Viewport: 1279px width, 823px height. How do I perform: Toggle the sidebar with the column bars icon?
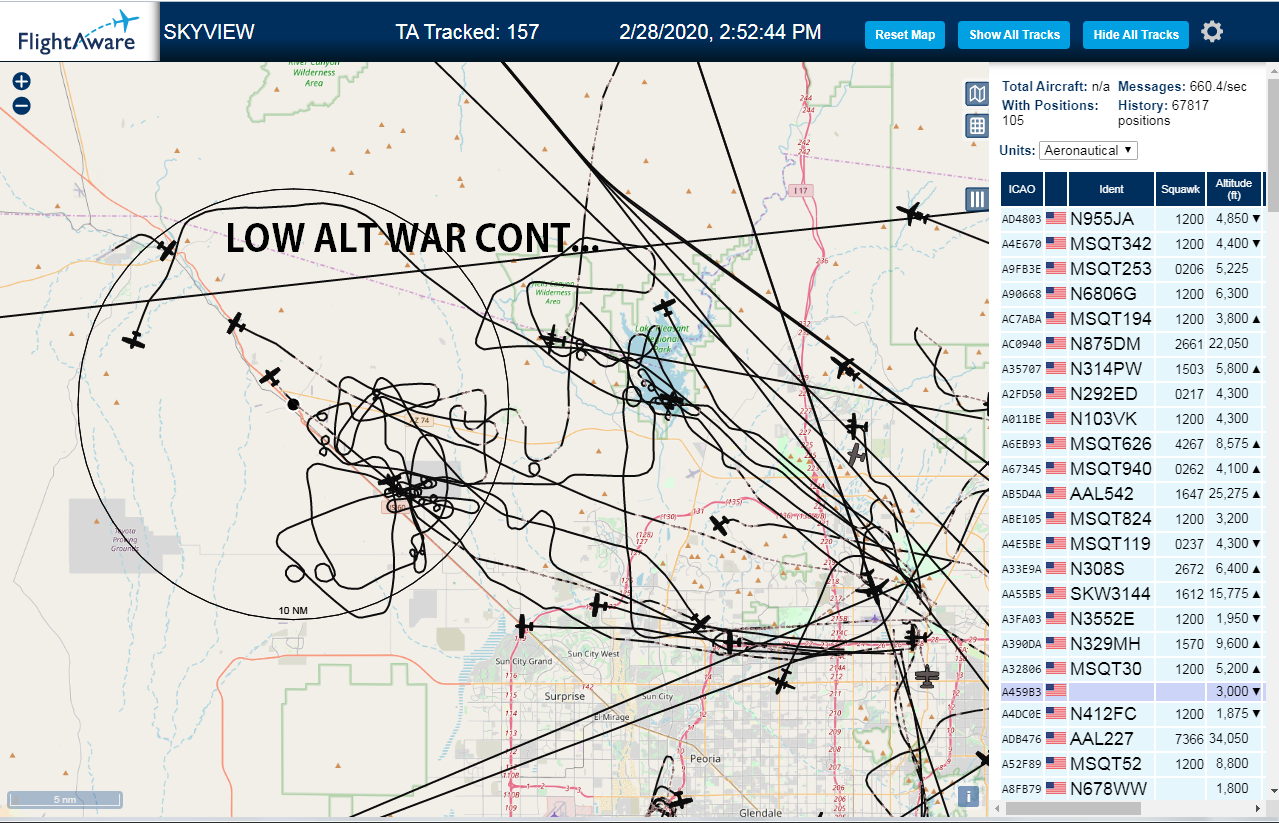click(x=977, y=198)
